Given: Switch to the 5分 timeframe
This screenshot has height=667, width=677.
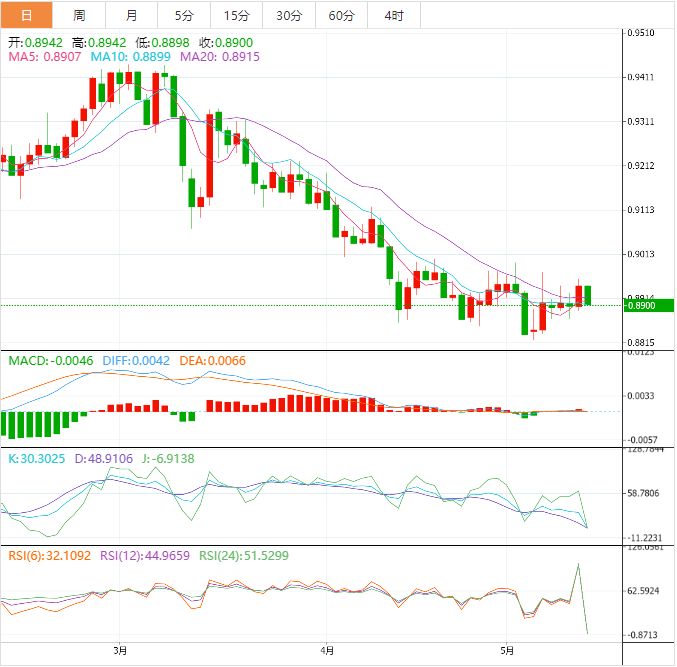Looking at the screenshot, I should (184, 15).
